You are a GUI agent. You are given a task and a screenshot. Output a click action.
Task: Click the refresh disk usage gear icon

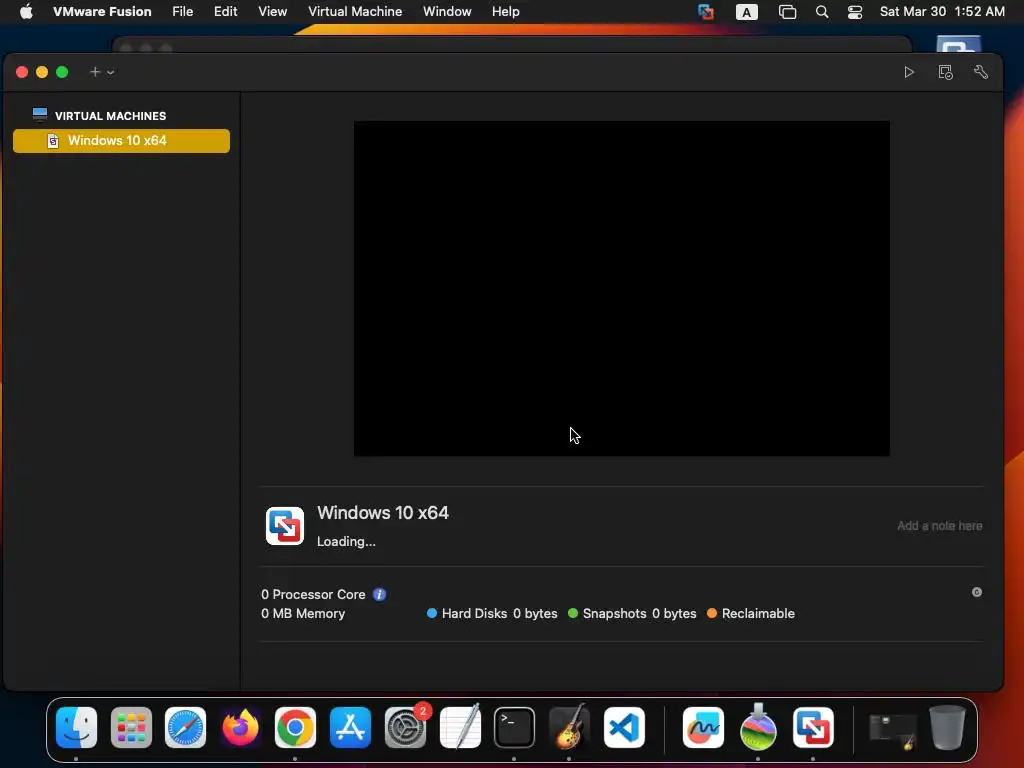(977, 592)
